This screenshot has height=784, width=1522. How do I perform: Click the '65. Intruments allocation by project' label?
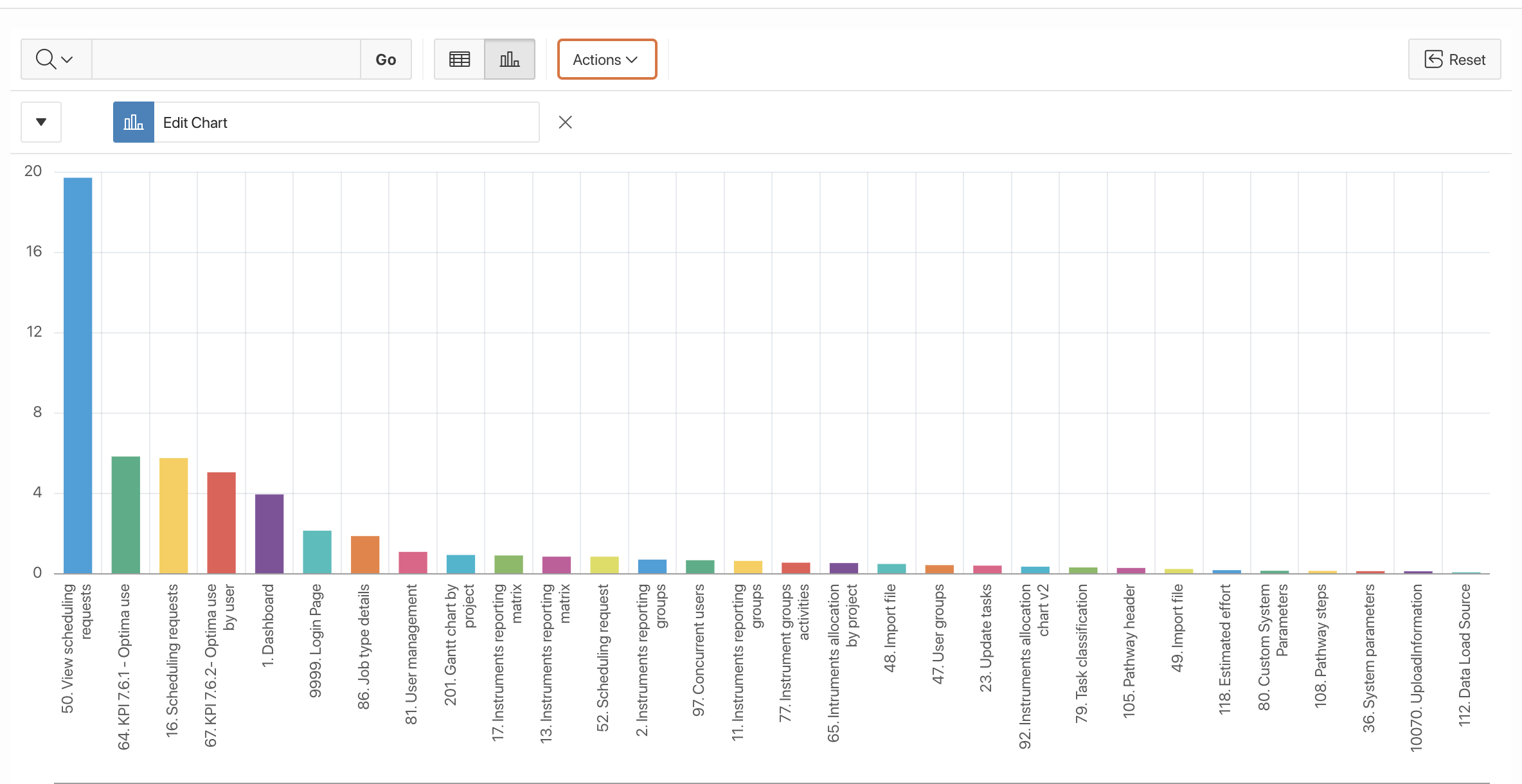[x=842, y=663]
